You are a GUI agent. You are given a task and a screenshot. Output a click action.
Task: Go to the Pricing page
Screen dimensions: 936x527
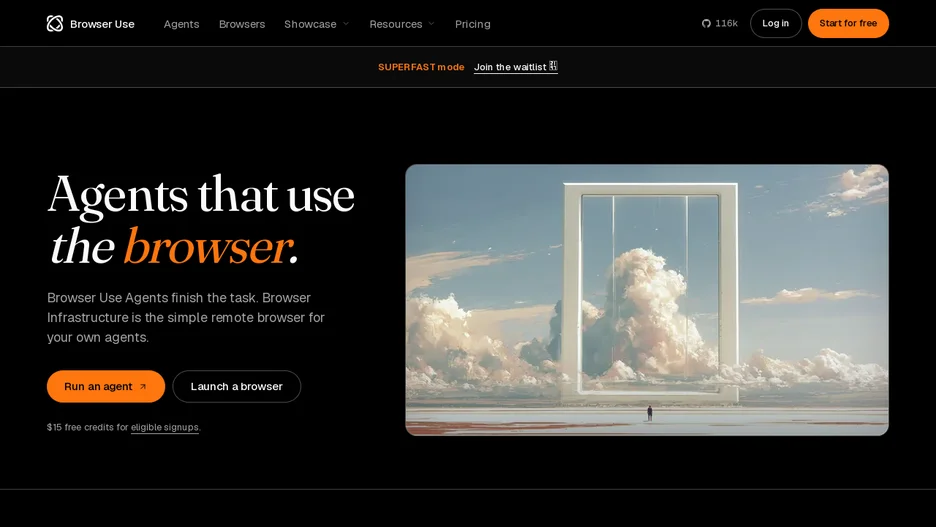coord(473,24)
